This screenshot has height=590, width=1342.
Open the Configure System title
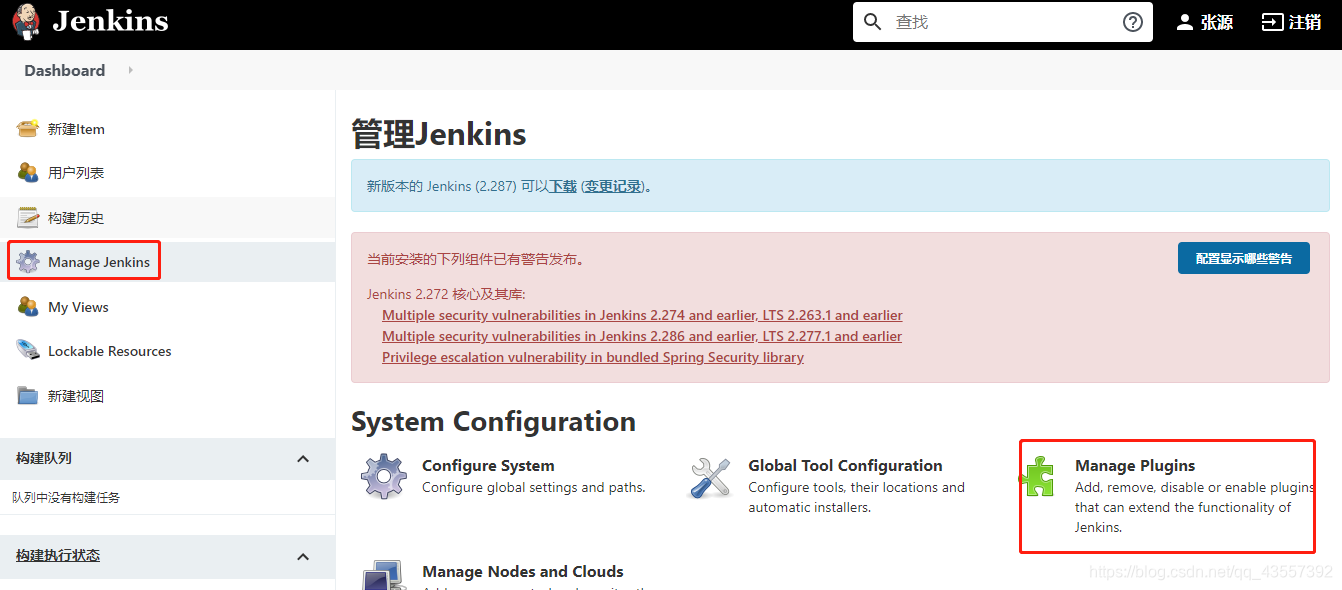tap(488, 466)
